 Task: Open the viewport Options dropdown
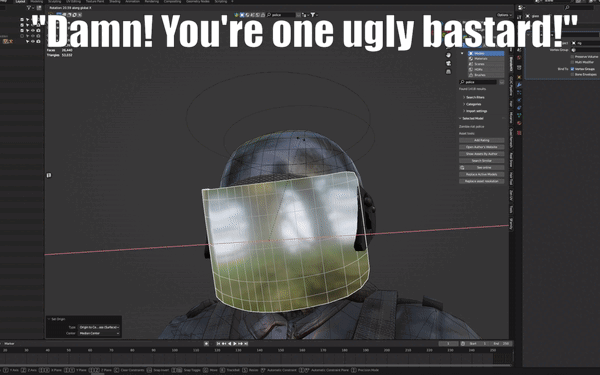504,15
